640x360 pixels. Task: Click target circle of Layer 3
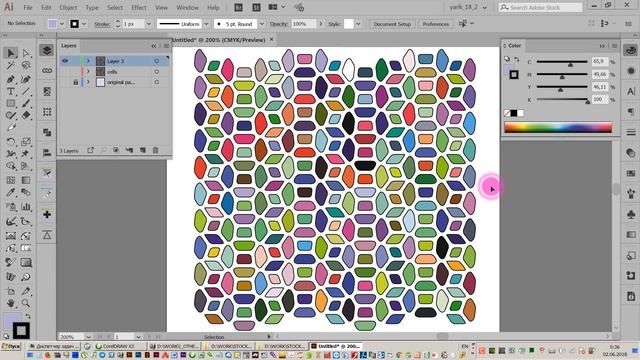pyautogui.click(x=156, y=61)
